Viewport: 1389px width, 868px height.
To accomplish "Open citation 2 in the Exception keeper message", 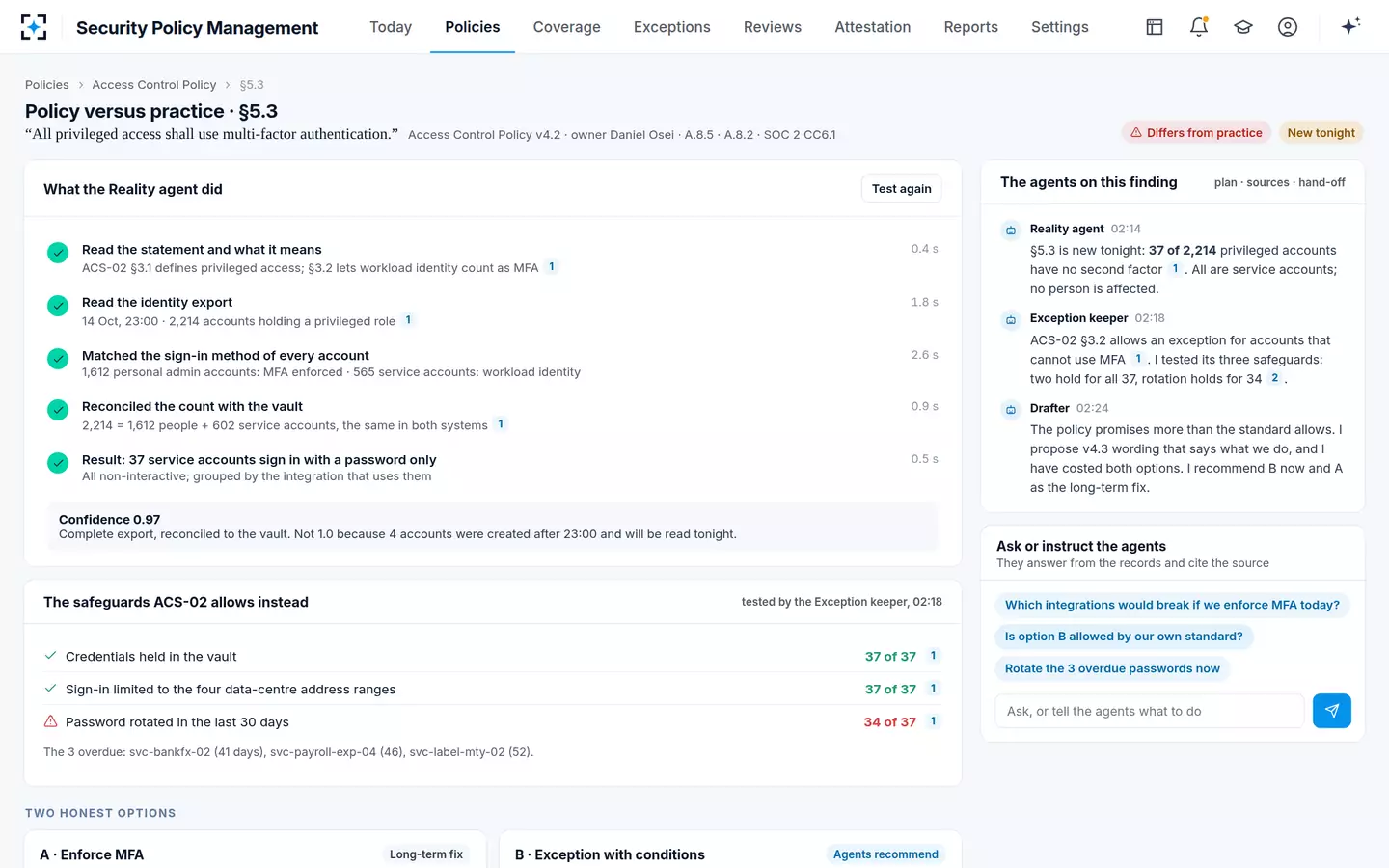I will coord(1274,378).
